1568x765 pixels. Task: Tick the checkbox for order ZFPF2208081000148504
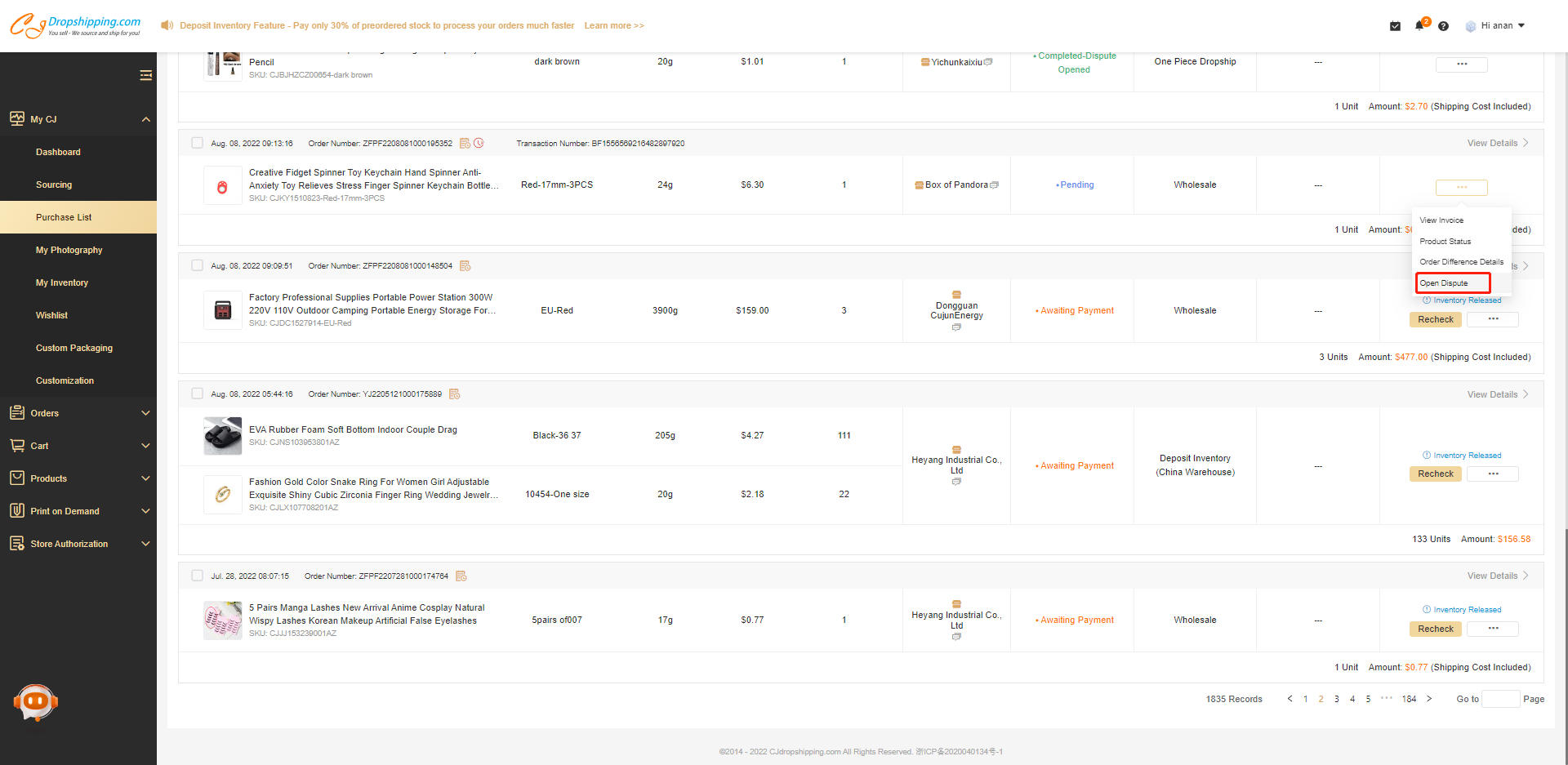click(197, 265)
